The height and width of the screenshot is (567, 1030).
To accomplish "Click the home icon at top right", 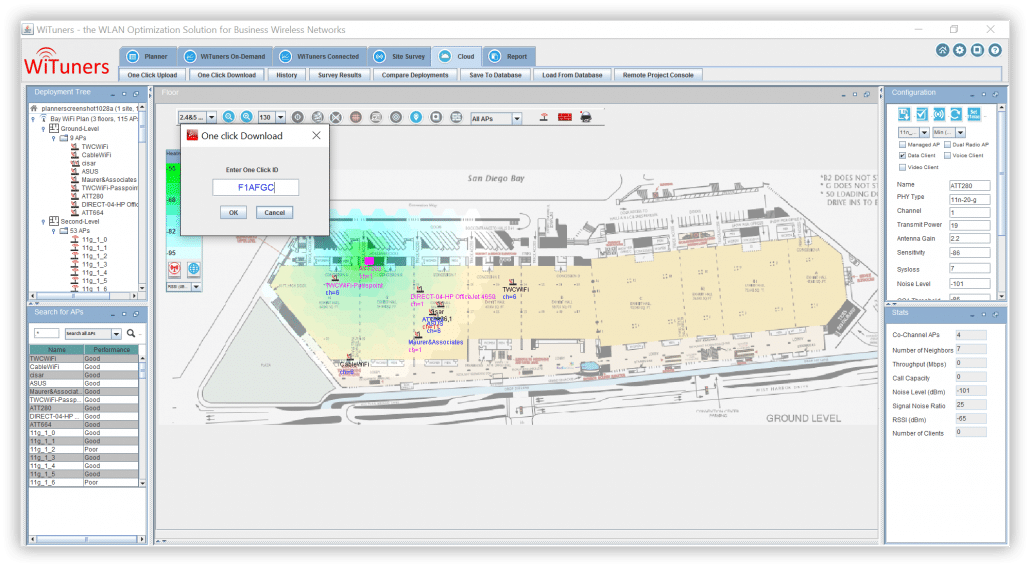I will (943, 50).
